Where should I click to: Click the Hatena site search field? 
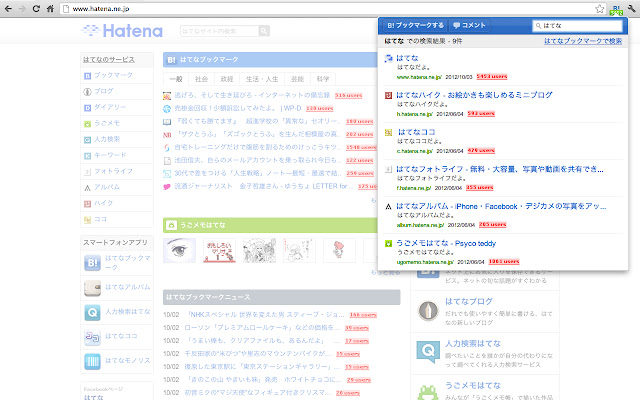[x=219, y=31]
